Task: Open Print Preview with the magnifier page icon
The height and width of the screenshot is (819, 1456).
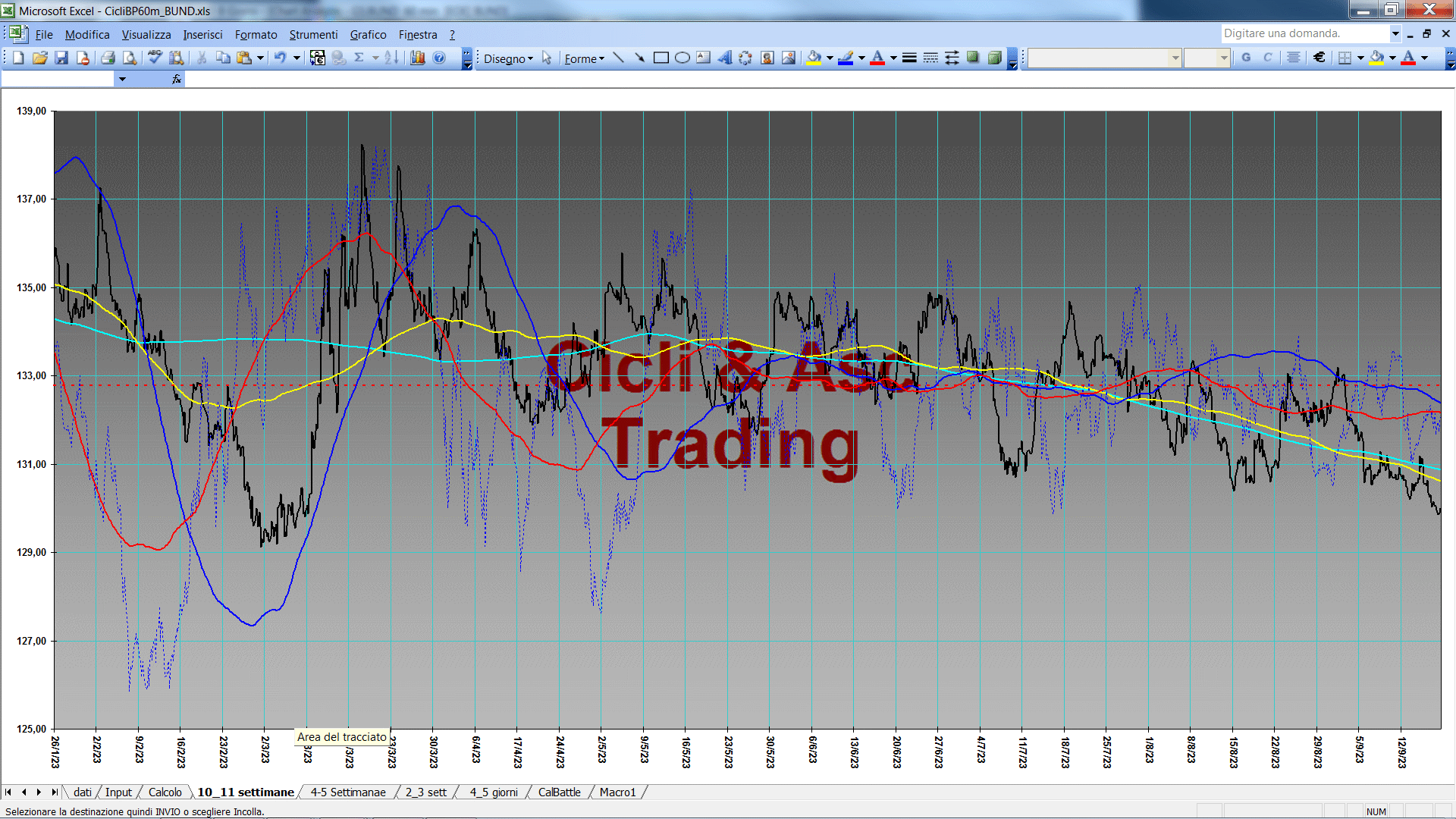Action: (x=130, y=58)
